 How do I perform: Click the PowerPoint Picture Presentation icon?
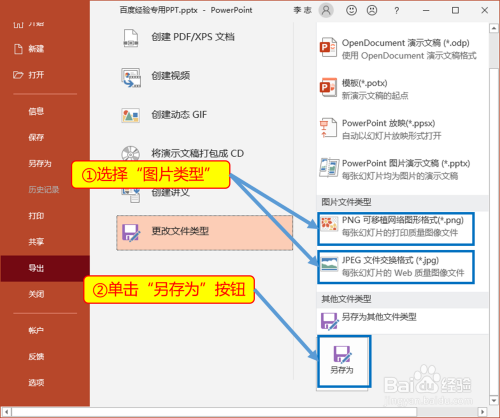(329, 167)
